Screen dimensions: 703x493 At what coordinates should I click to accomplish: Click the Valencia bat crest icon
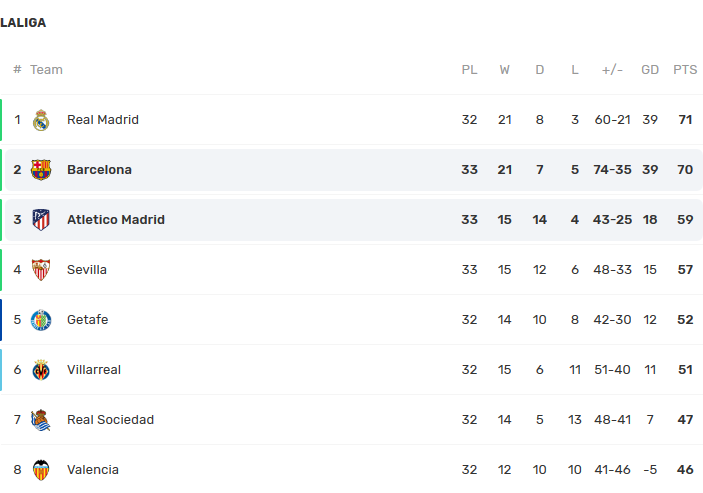pos(41,470)
